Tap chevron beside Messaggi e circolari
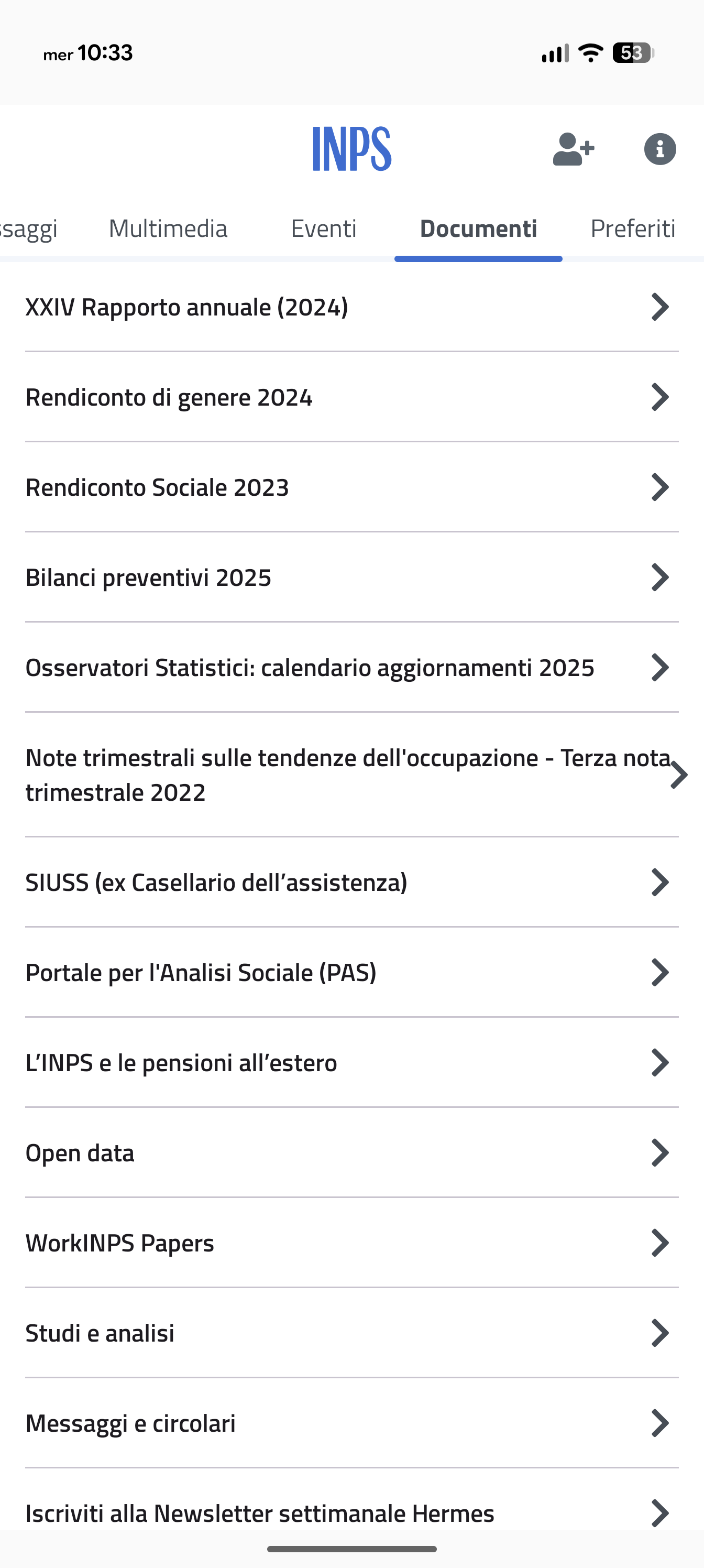The image size is (704, 1568). click(659, 1423)
